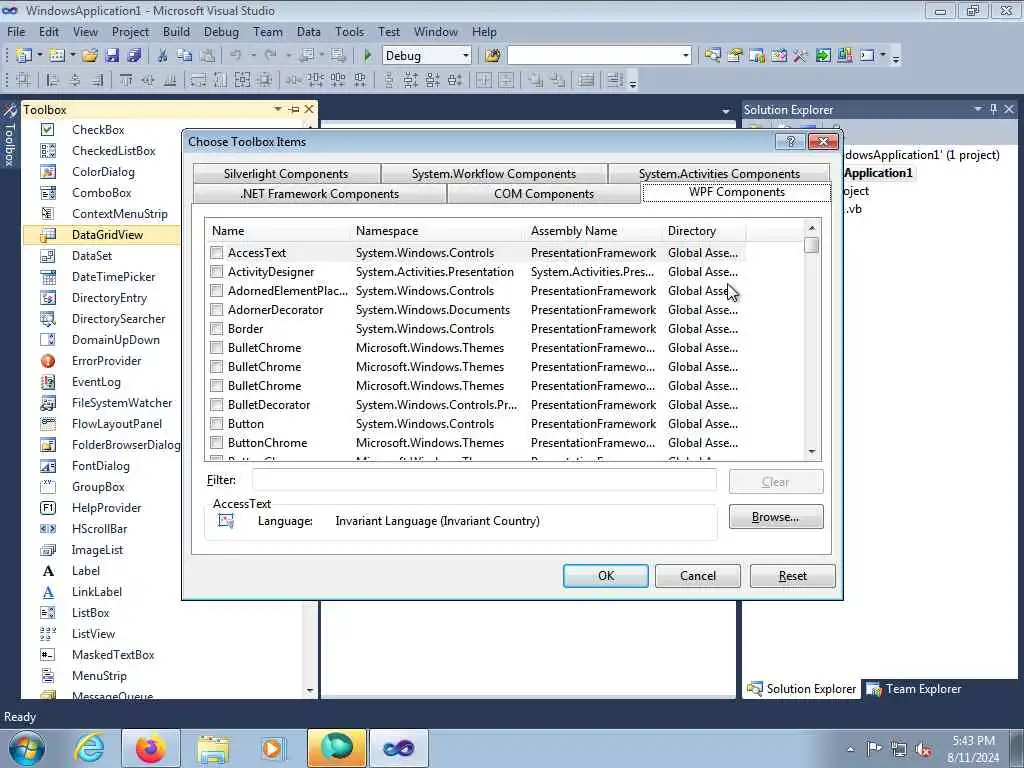Viewport: 1024px width, 768px height.
Task: Click the Filter text field
Action: (x=484, y=480)
